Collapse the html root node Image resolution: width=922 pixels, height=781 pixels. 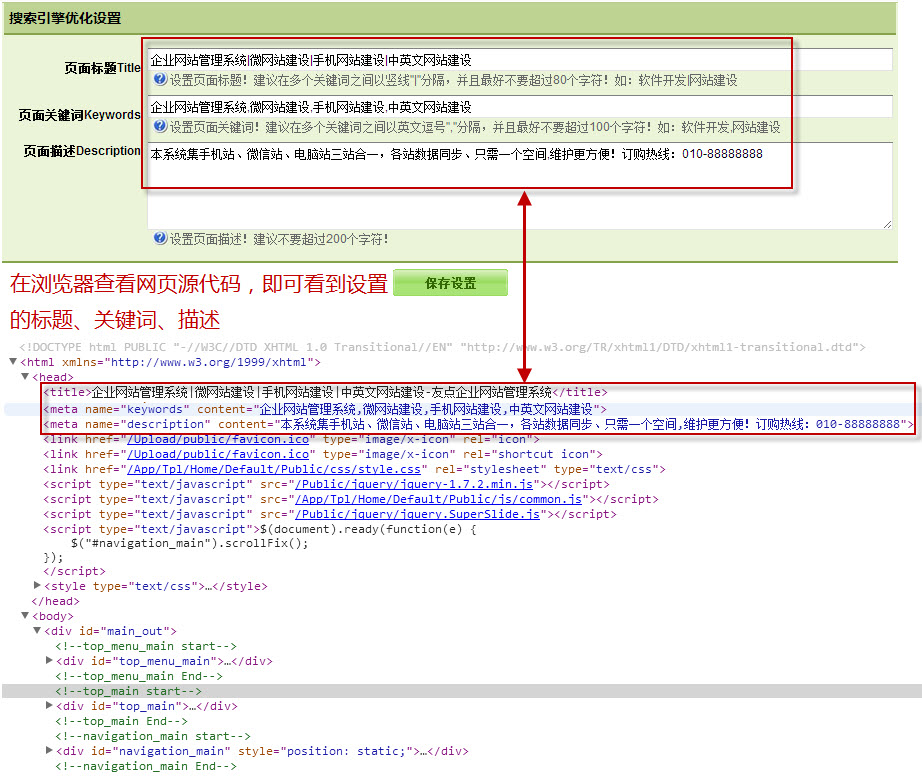[x=13, y=362]
